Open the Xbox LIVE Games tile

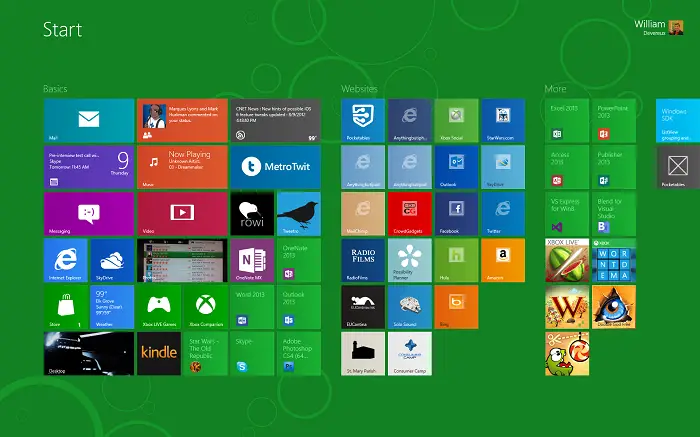(x=159, y=307)
